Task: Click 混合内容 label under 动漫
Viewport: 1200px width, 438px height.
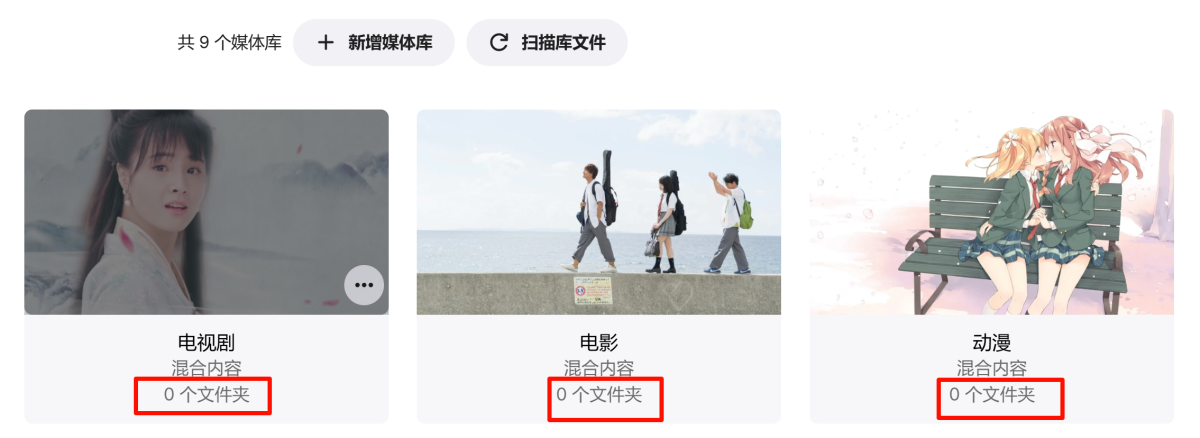Action: coord(992,369)
